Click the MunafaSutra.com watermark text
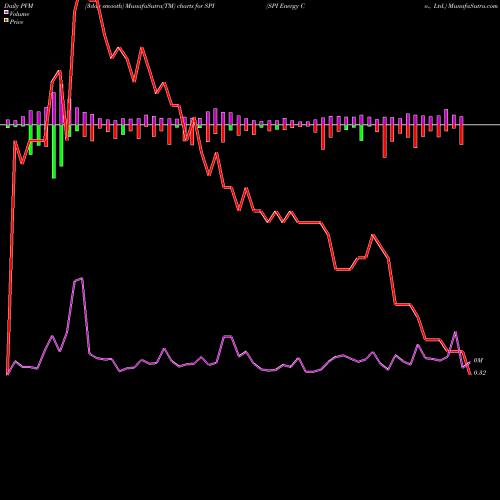Screen dimensions: 500x500 click(473, 6)
